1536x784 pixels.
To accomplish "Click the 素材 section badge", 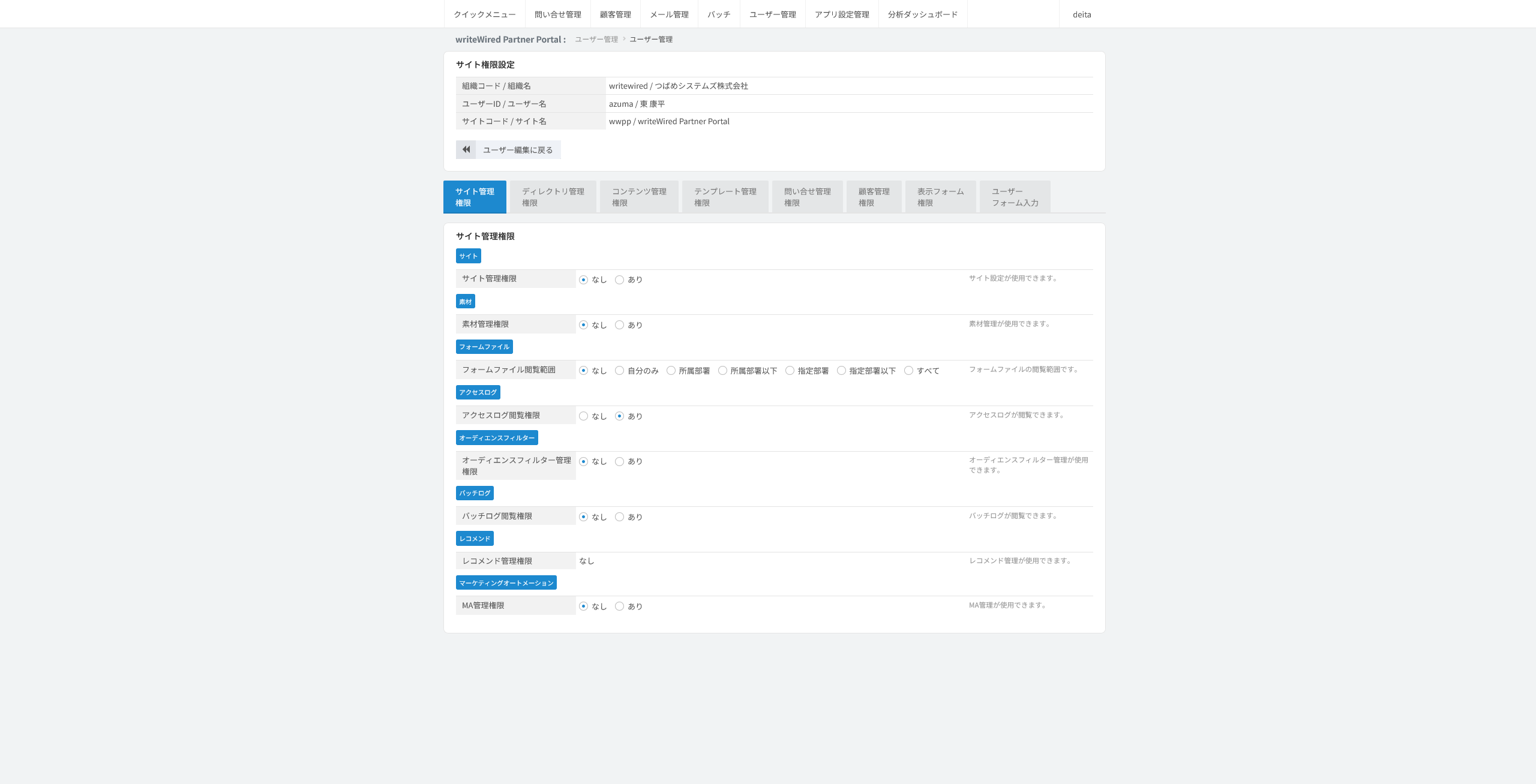I will pyautogui.click(x=465, y=302).
